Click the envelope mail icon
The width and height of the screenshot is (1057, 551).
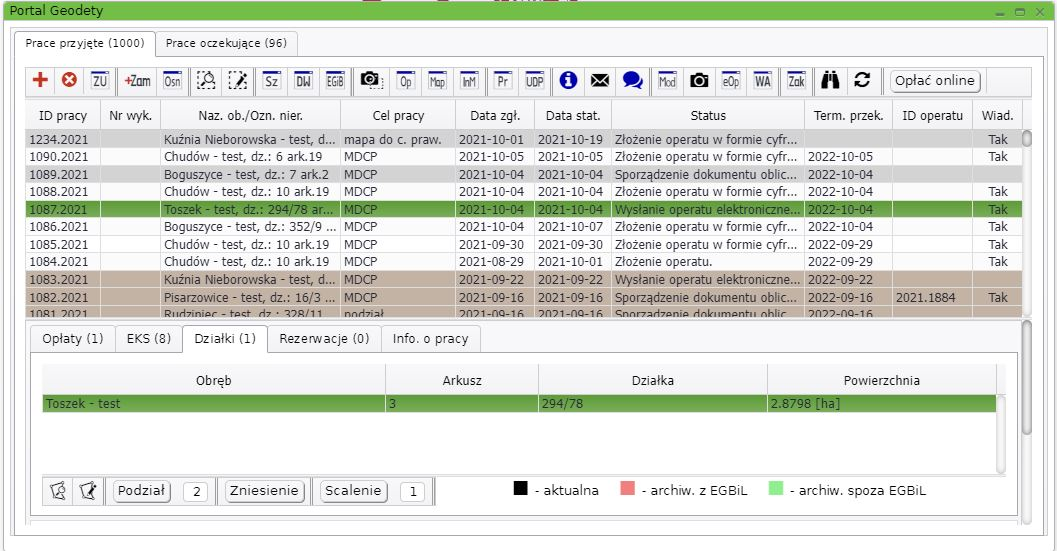tap(599, 81)
